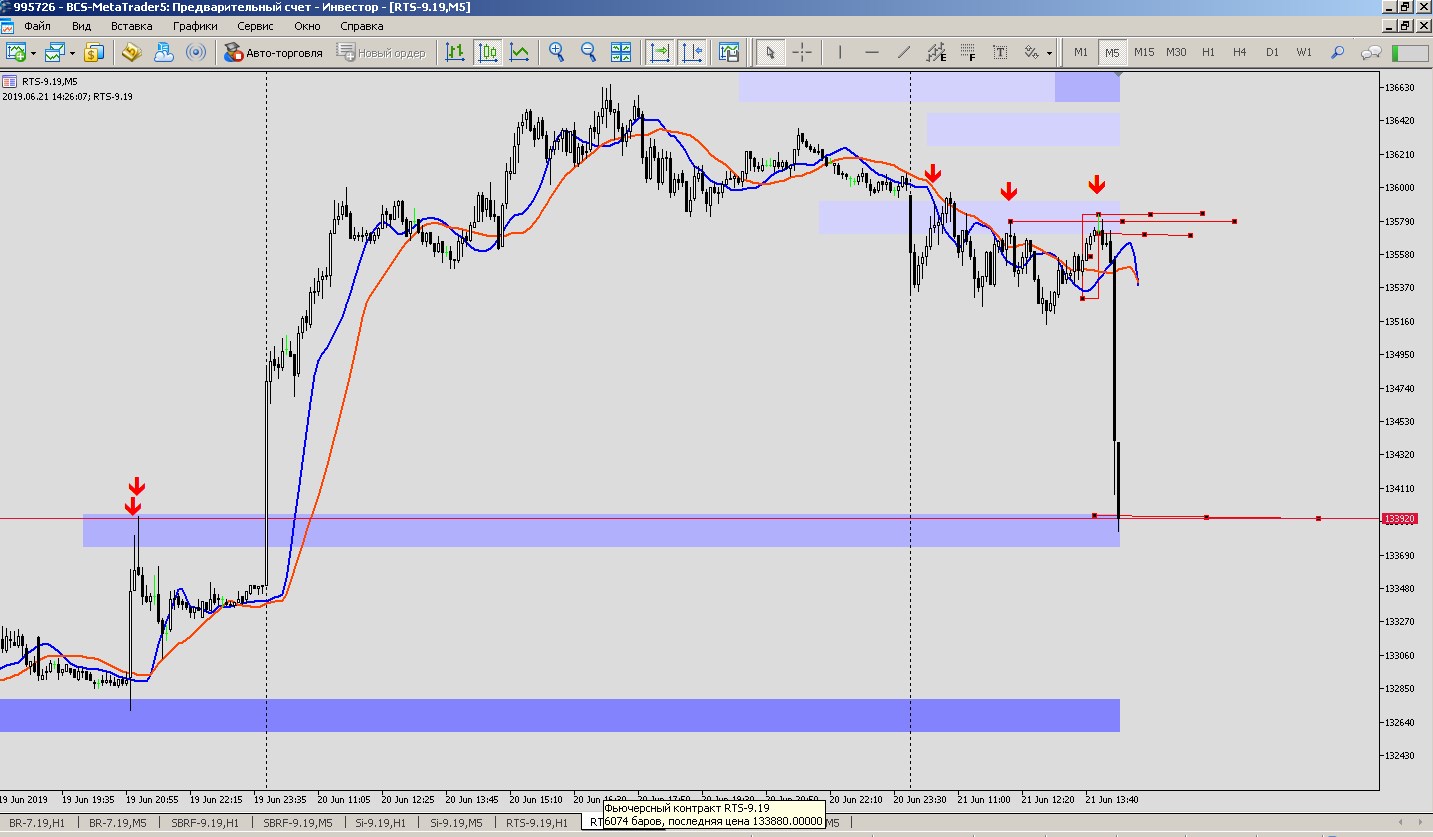Expand the shapes tool dropdown arrow

(1049, 53)
